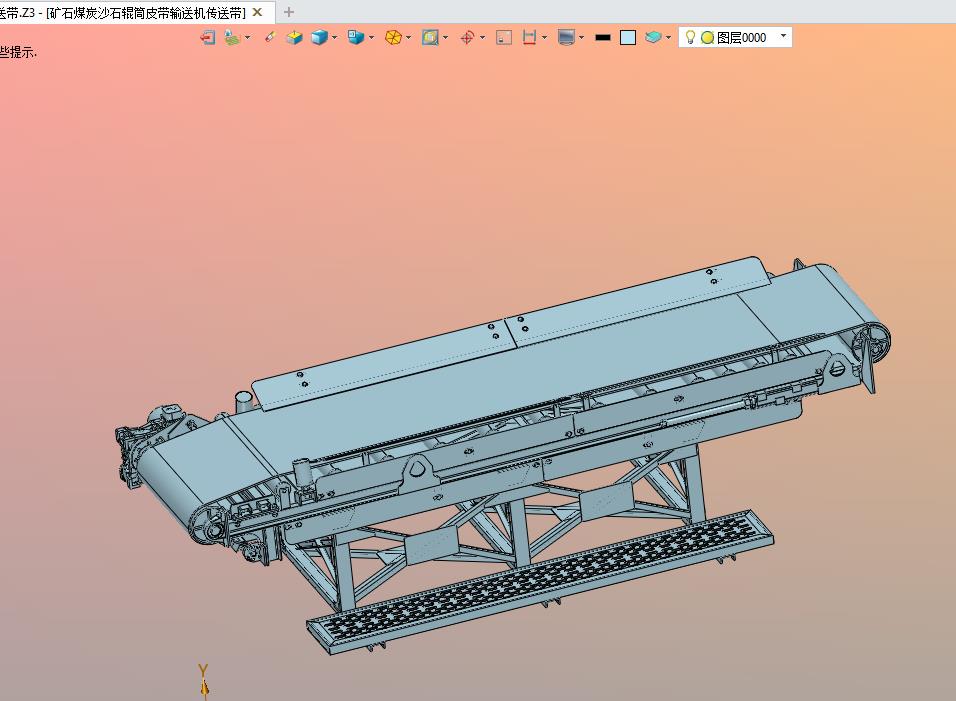Open a new tab with plus button
Screen dimensions: 956x701
click(289, 12)
